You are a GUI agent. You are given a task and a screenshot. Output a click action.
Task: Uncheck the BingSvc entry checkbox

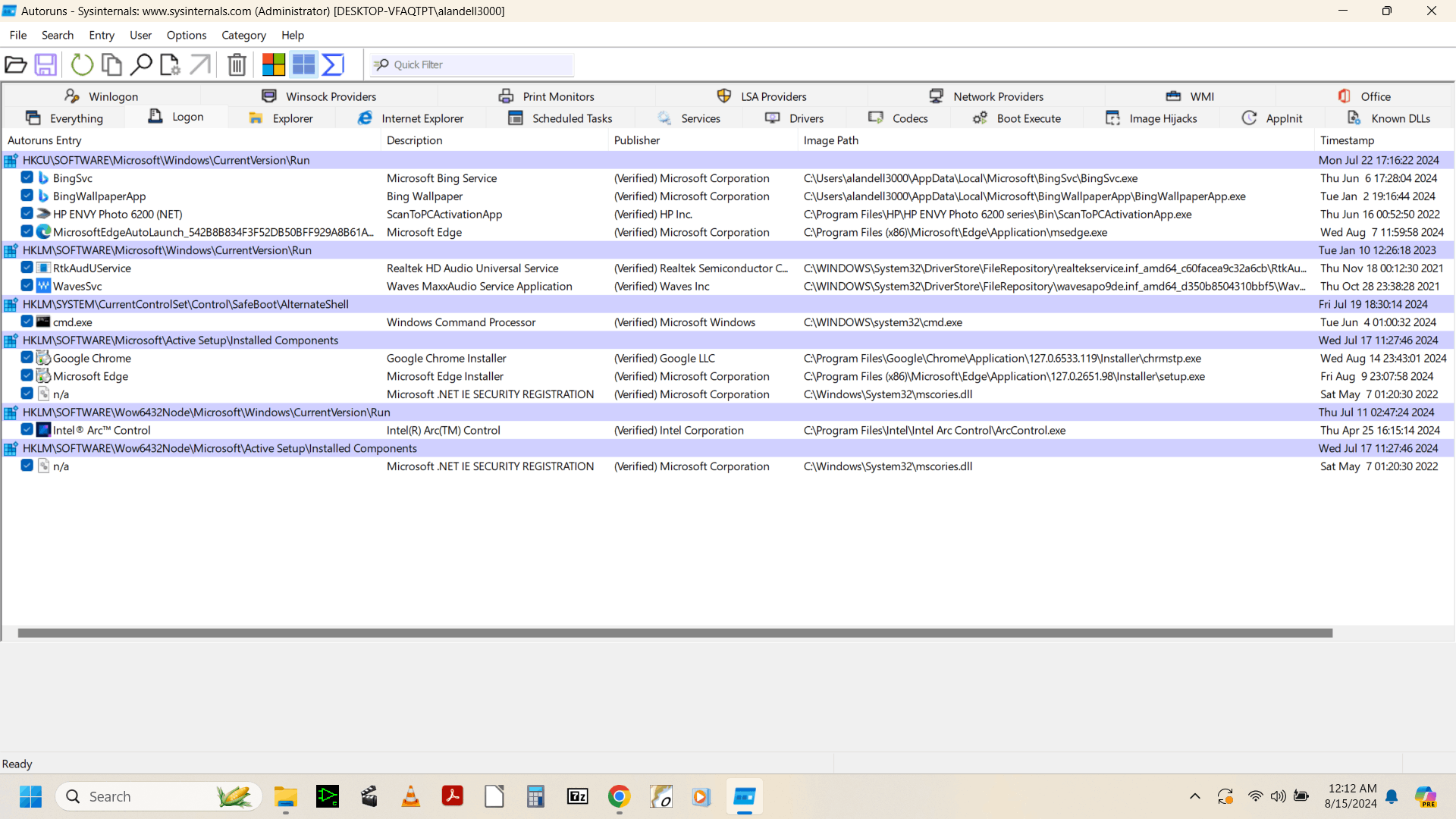[x=27, y=177]
